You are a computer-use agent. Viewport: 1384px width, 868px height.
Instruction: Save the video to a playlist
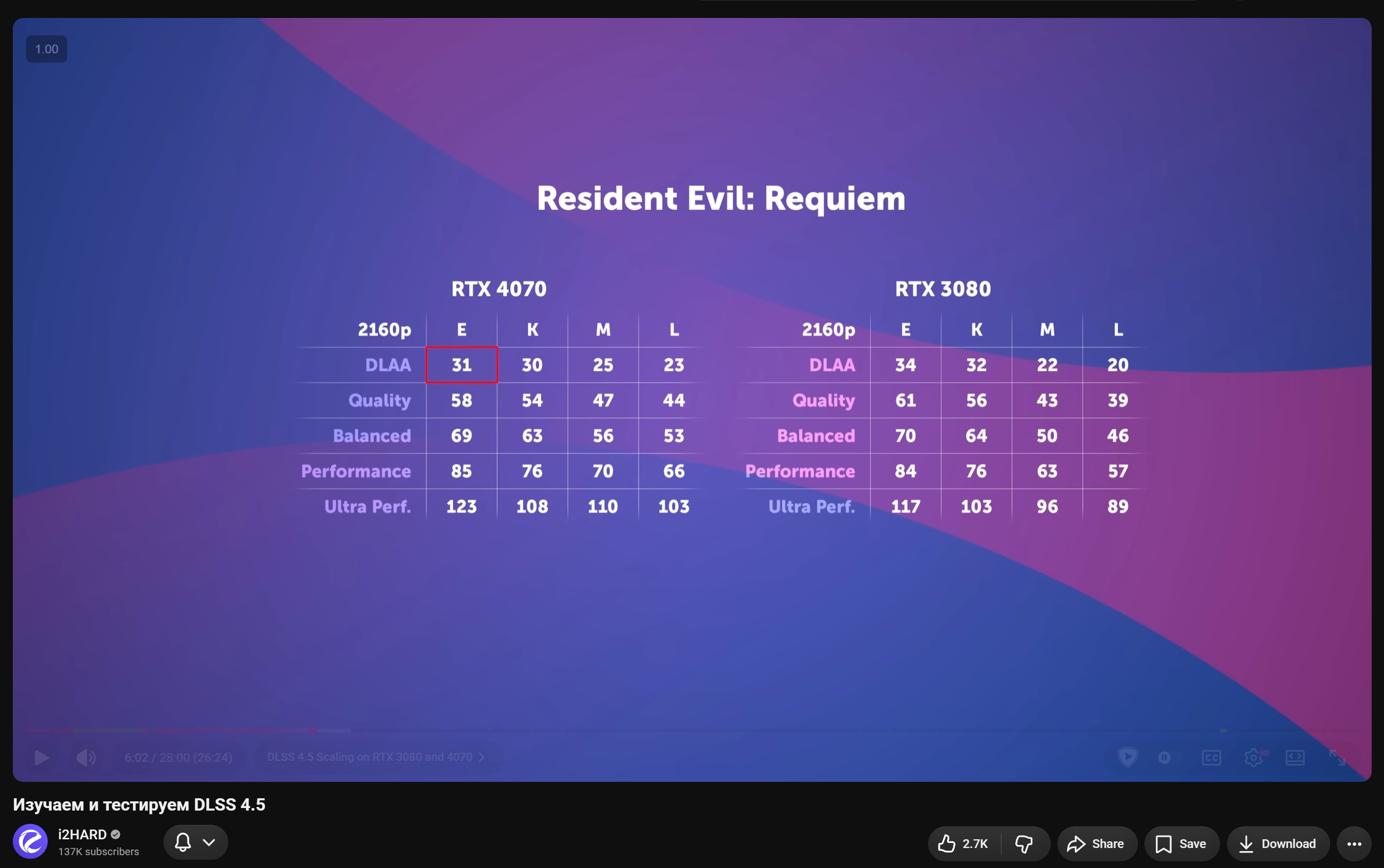1181,843
